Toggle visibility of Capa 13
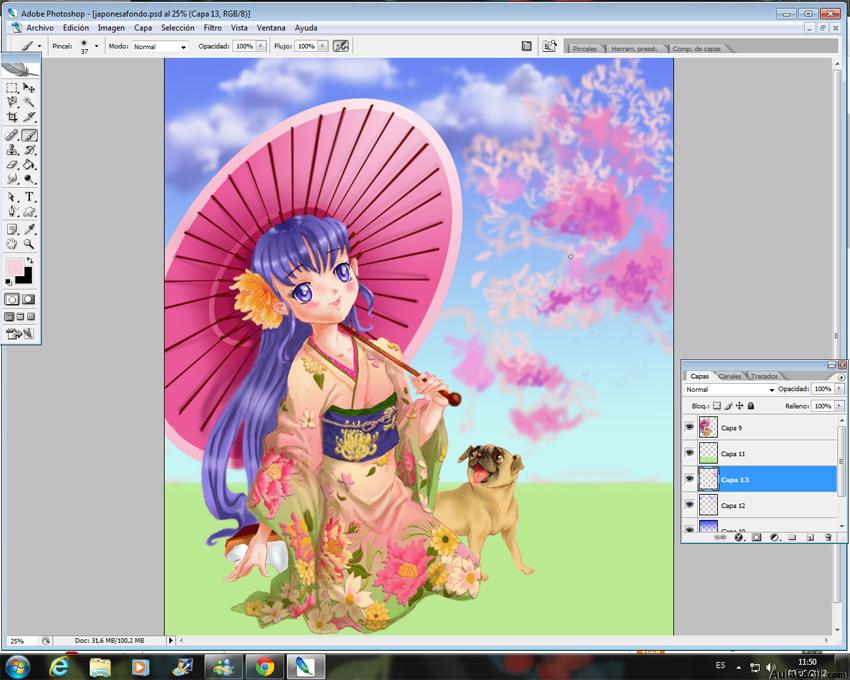This screenshot has height=680, width=850. (690, 479)
